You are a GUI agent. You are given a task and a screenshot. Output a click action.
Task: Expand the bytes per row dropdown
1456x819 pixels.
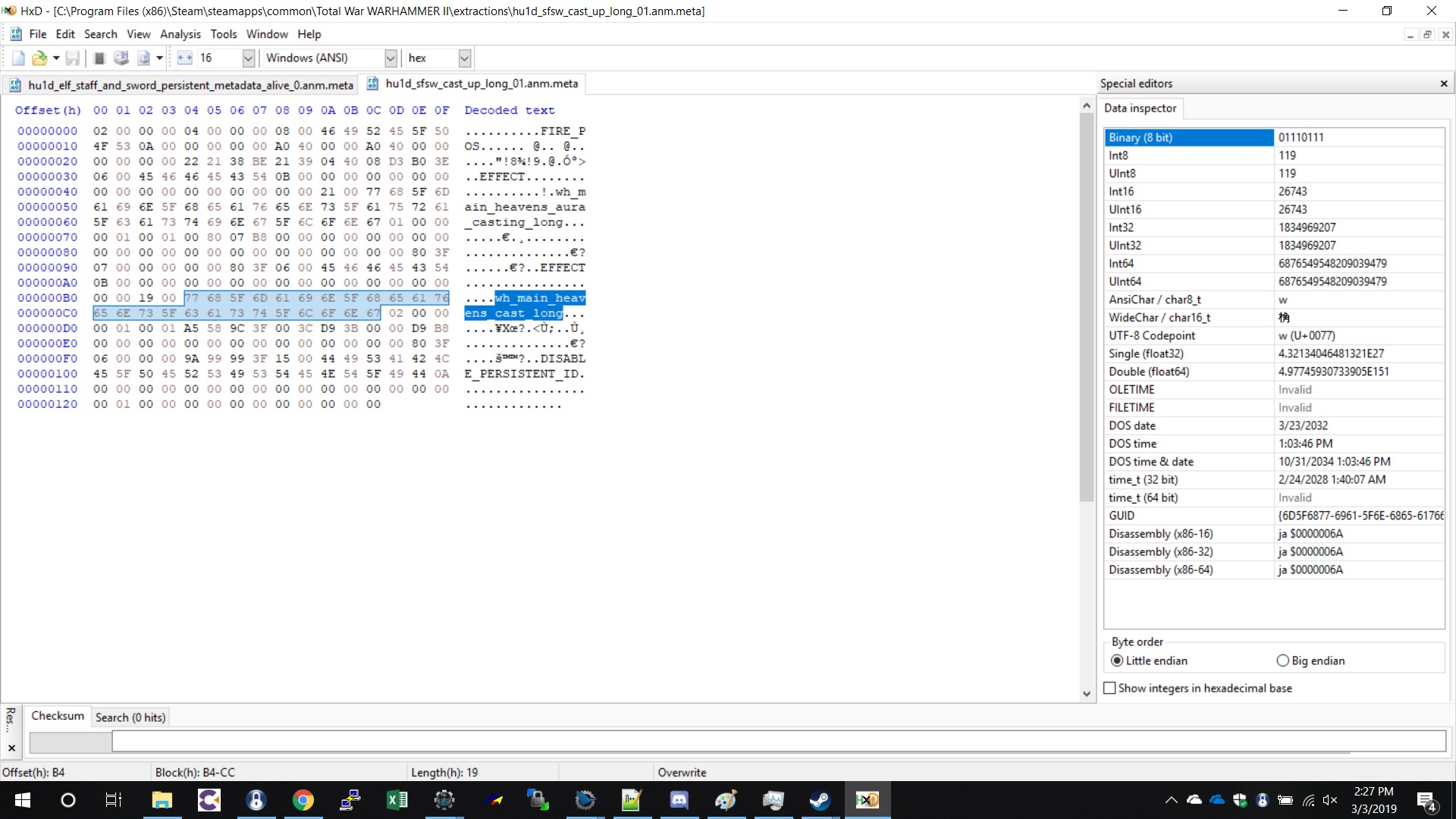tap(248, 58)
